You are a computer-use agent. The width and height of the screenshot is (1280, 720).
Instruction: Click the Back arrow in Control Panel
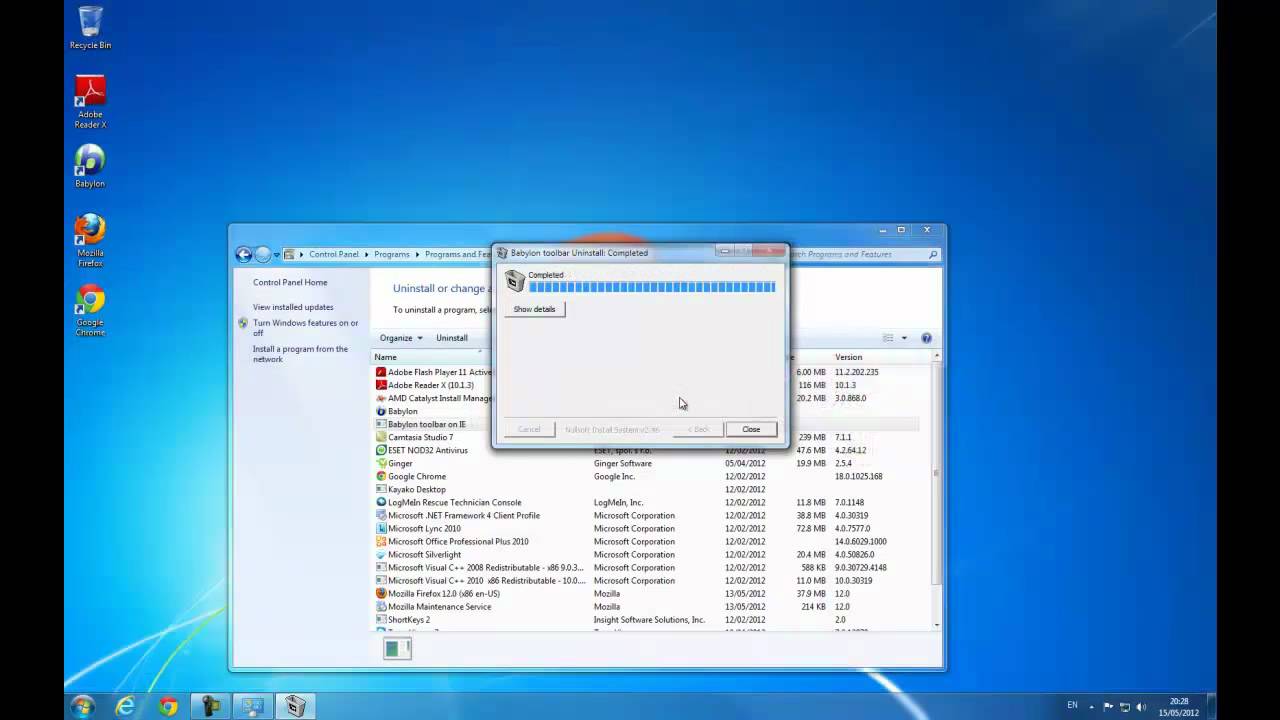243,254
